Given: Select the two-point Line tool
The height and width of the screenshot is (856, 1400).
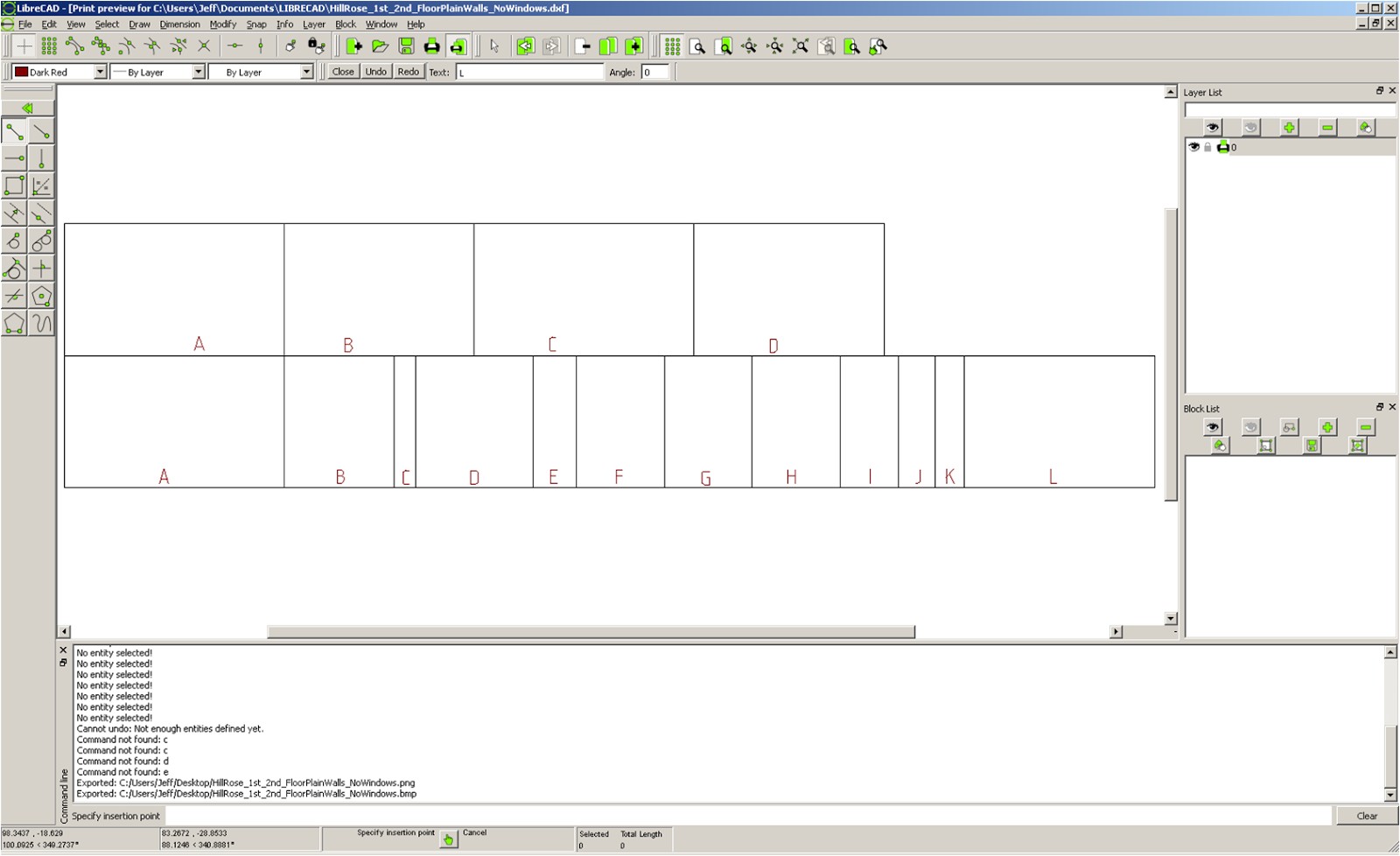Looking at the screenshot, I should point(12,130).
